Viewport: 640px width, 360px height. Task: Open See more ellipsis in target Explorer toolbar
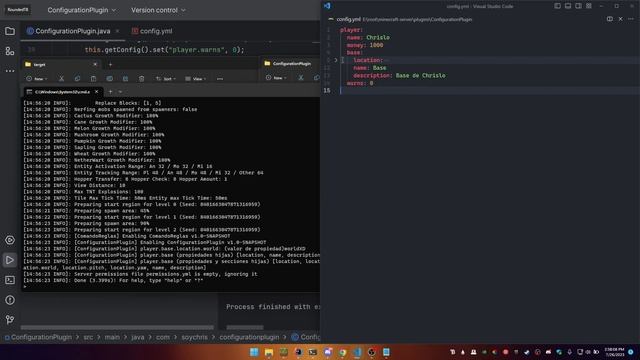(x=220, y=78)
